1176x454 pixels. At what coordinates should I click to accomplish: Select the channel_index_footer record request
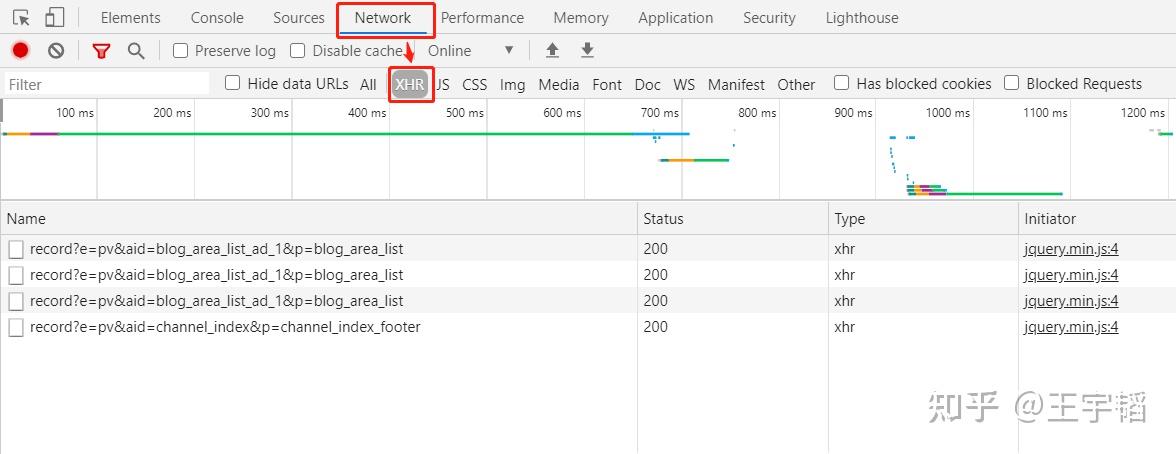[225, 327]
